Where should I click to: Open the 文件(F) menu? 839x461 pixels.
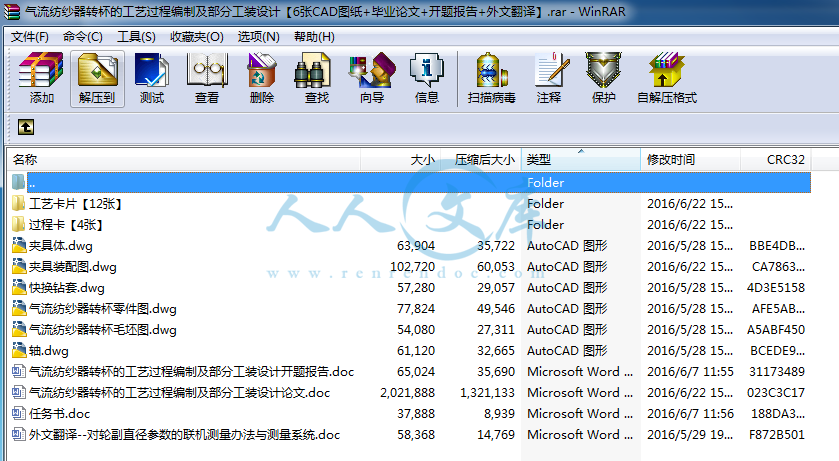point(29,37)
